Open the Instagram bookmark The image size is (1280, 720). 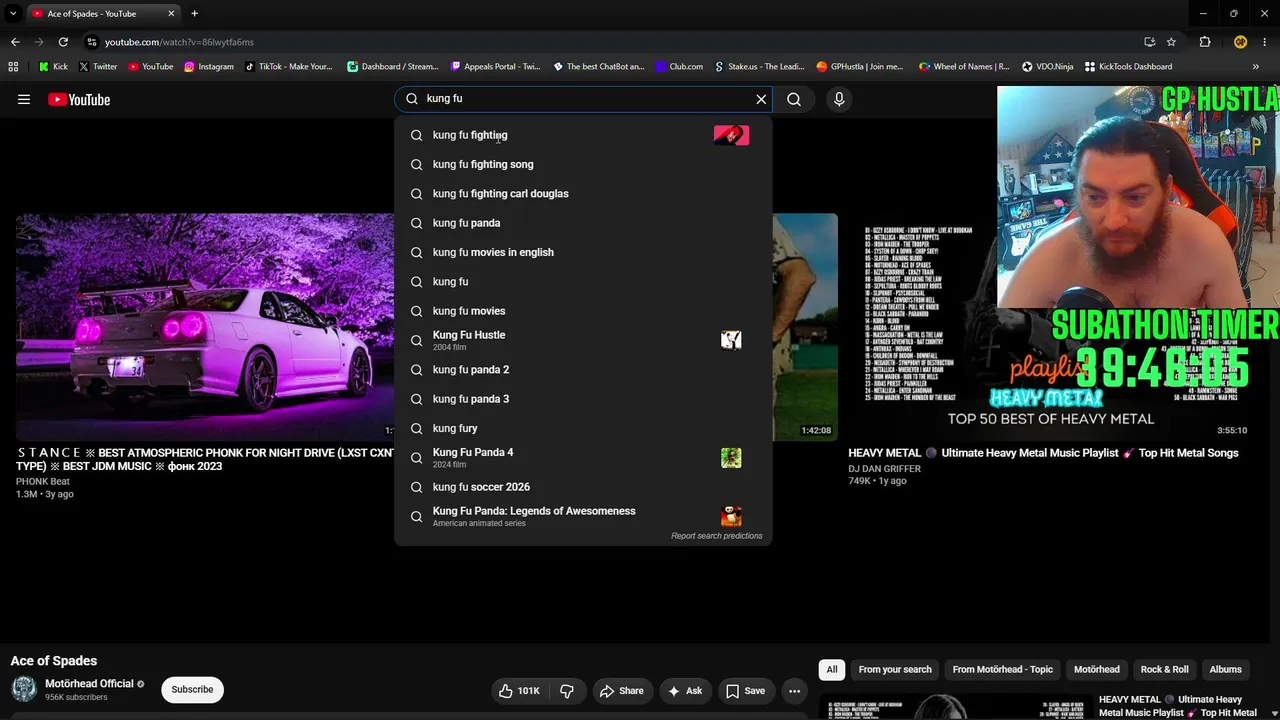click(208, 67)
